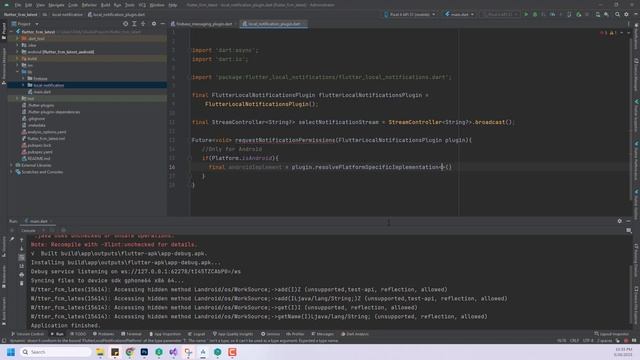Image resolution: width=640 pixels, height=360 pixels.
Task: Click wrench icon in Run panel
Action: point(12,239)
